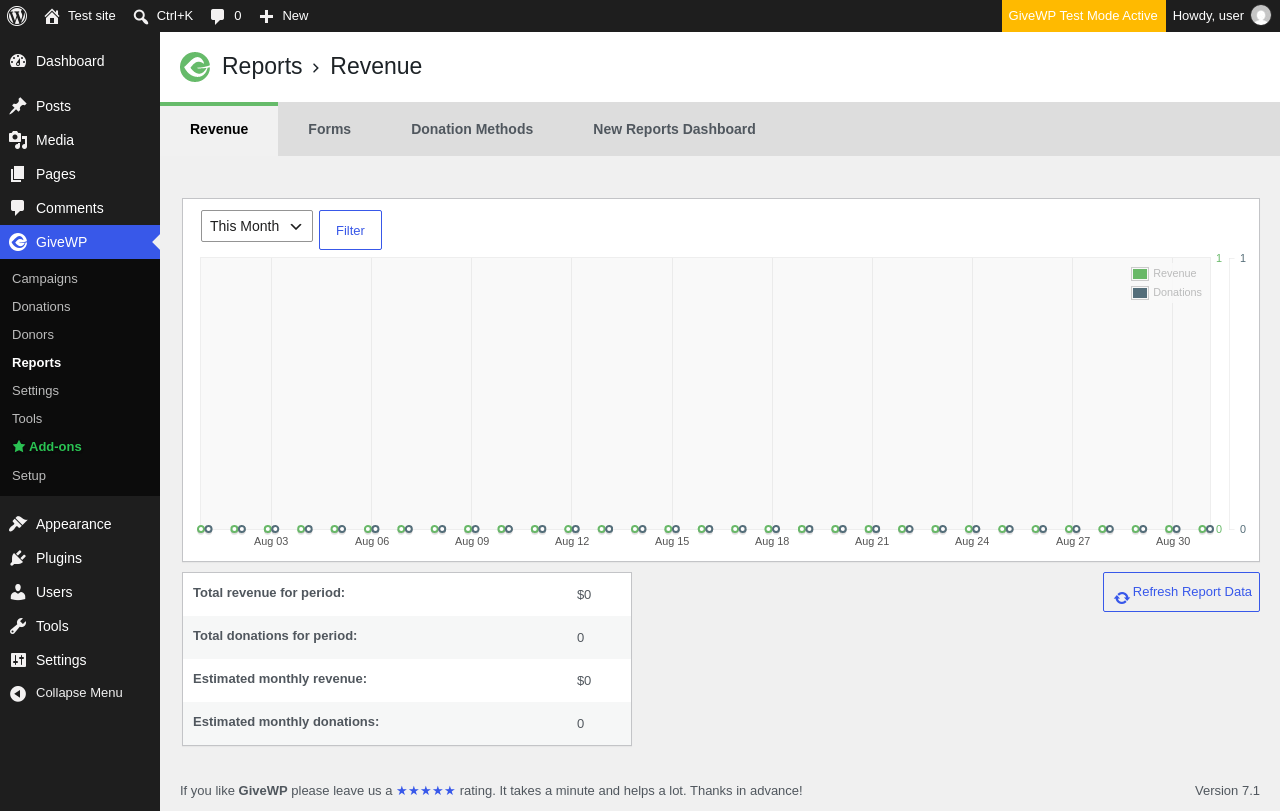Click the New plus icon
This screenshot has height=811, width=1280.
[266, 16]
